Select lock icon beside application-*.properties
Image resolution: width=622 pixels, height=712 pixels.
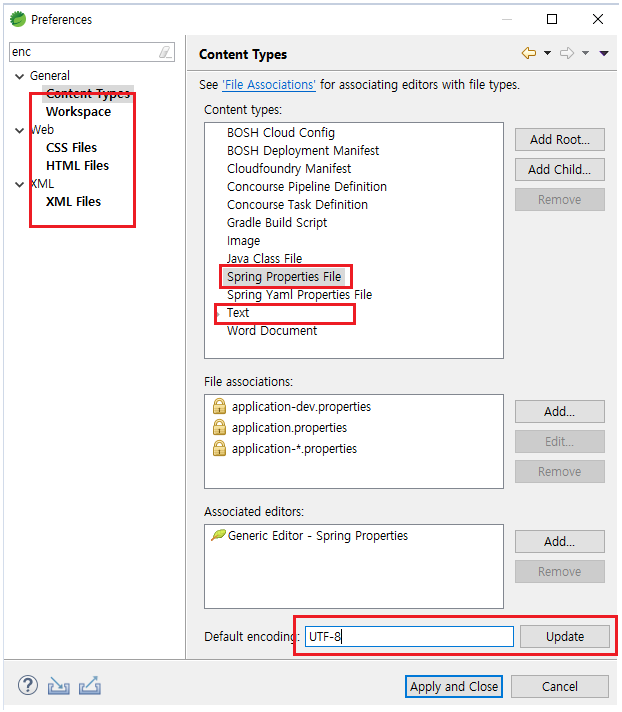[x=219, y=448]
